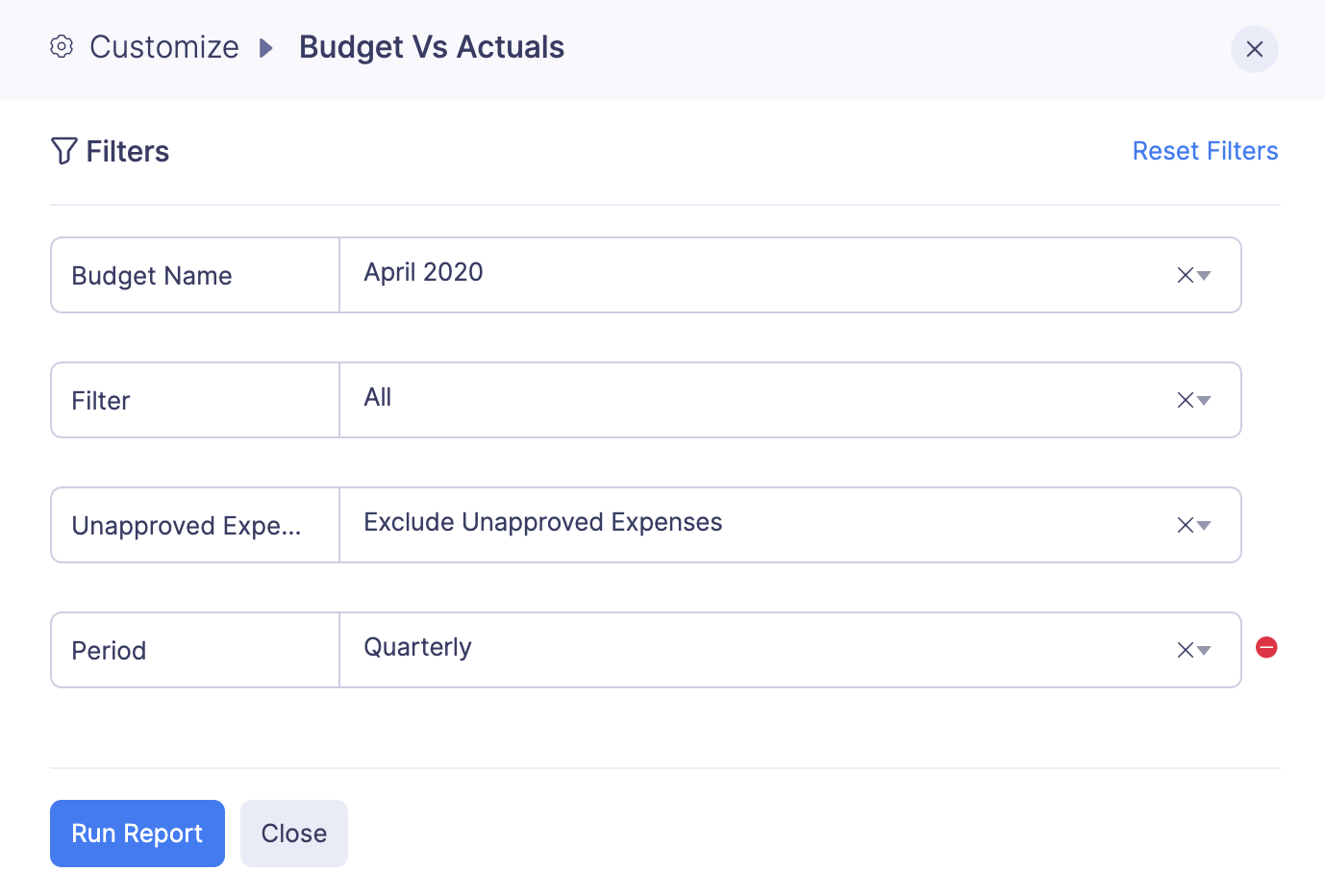Click the Filters funnel icon
This screenshot has width=1325, height=896.
(x=63, y=151)
